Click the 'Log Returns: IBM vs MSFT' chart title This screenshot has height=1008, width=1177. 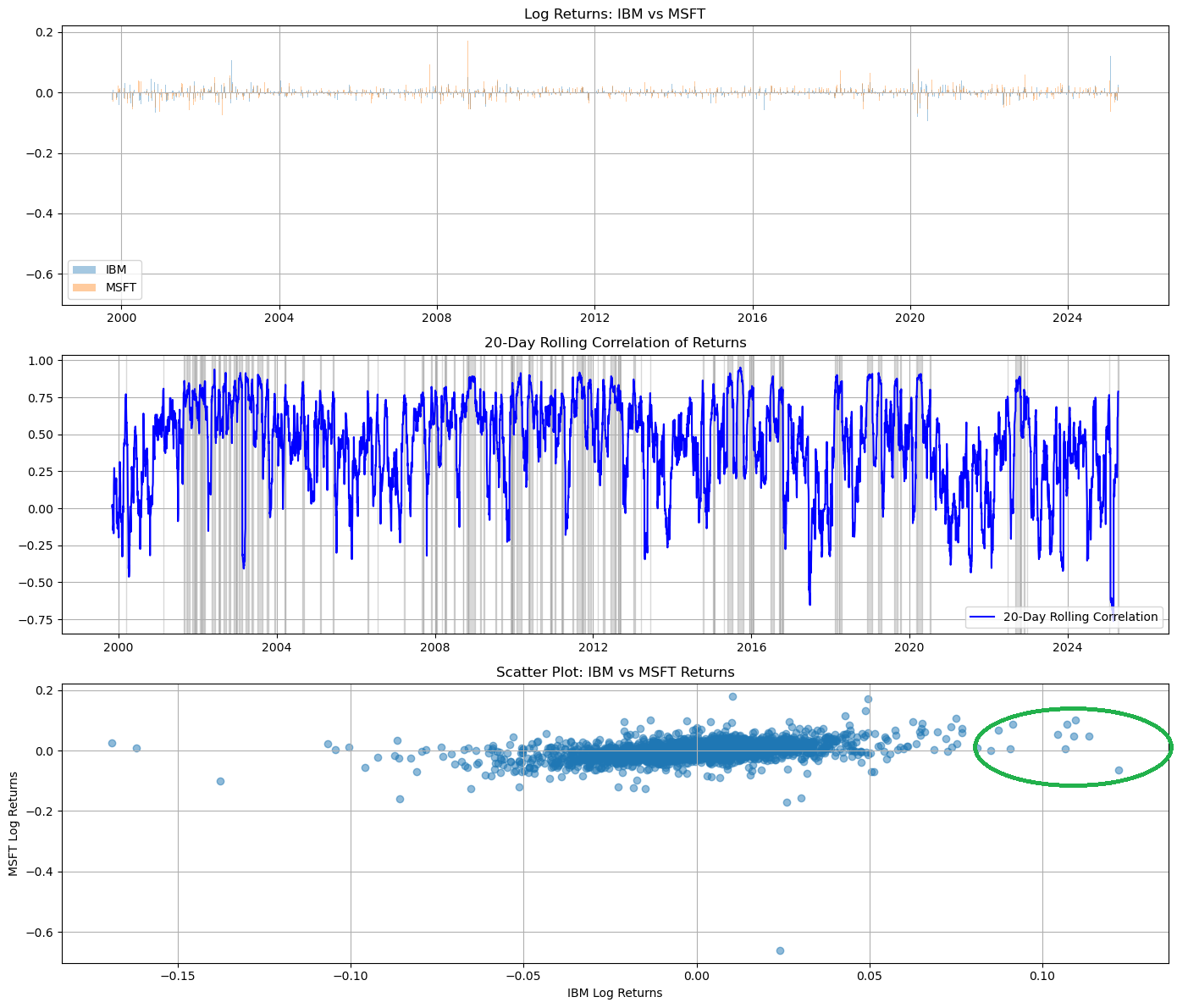click(x=615, y=14)
